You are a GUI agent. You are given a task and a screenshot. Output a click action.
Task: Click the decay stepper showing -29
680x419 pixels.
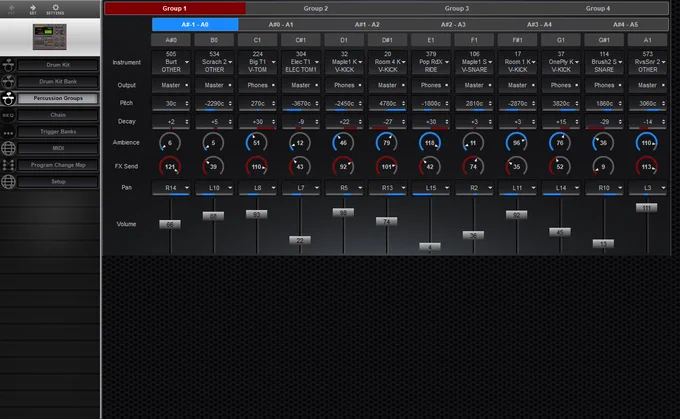pos(604,122)
